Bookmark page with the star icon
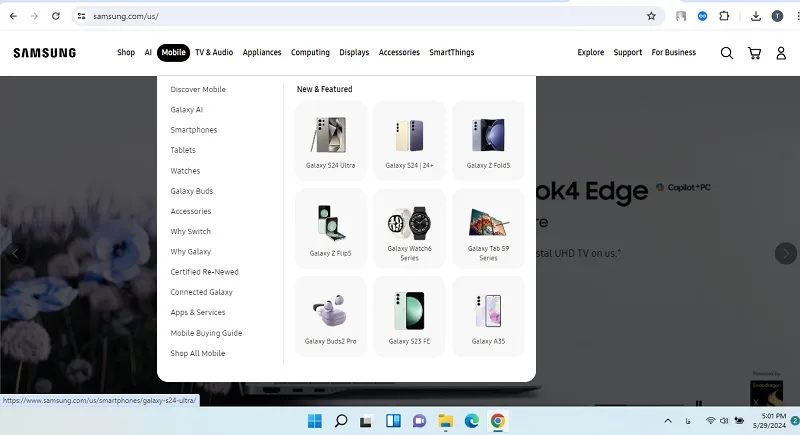This screenshot has width=800, height=435. [651, 16]
